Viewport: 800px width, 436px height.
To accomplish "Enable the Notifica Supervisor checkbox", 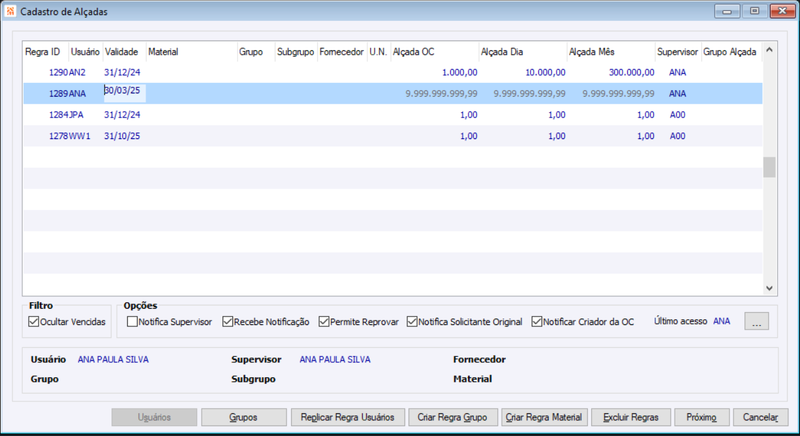I will point(132,322).
